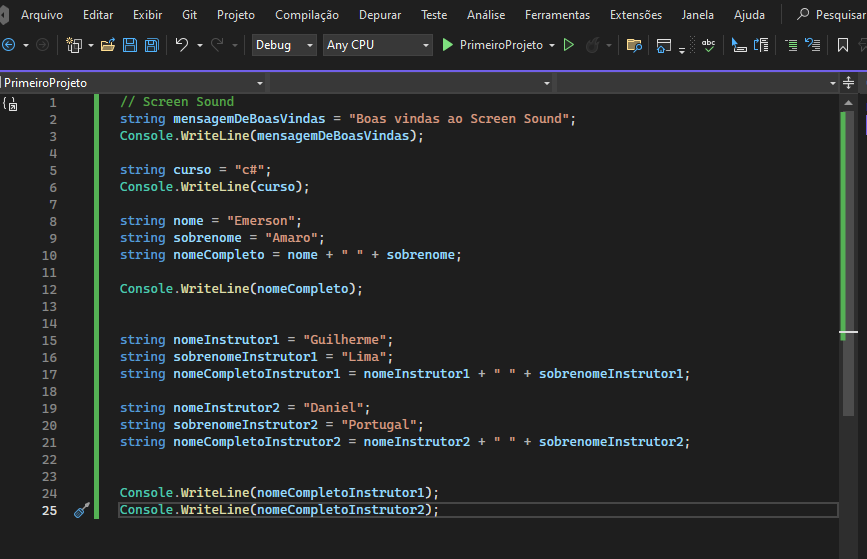
Task: Click the "Guilherme" string on line 15
Action: point(345,340)
